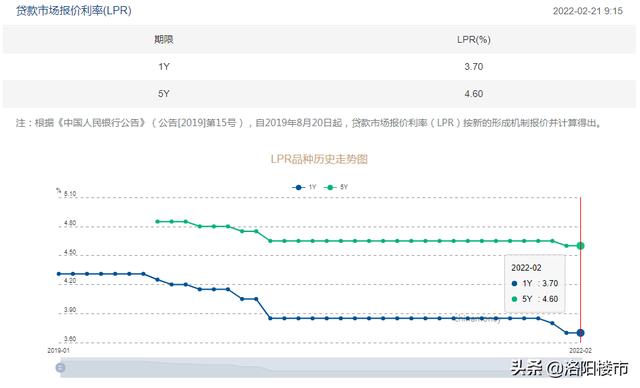Viewport: 640px width, 388px height.
Task: Toggle the 1Y series legend marker
Action: (x=299, y=187)
